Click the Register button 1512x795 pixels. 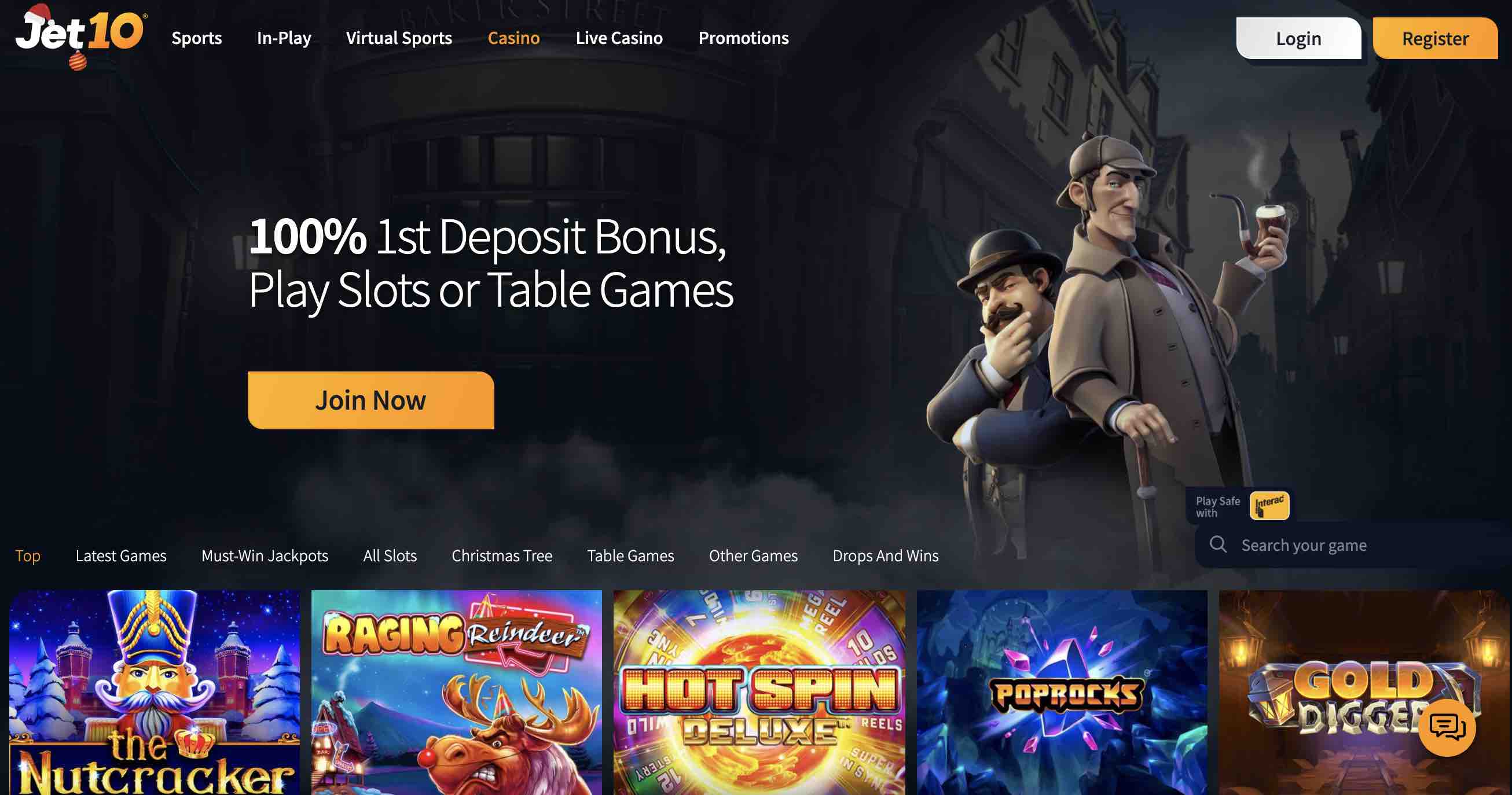1435,38
